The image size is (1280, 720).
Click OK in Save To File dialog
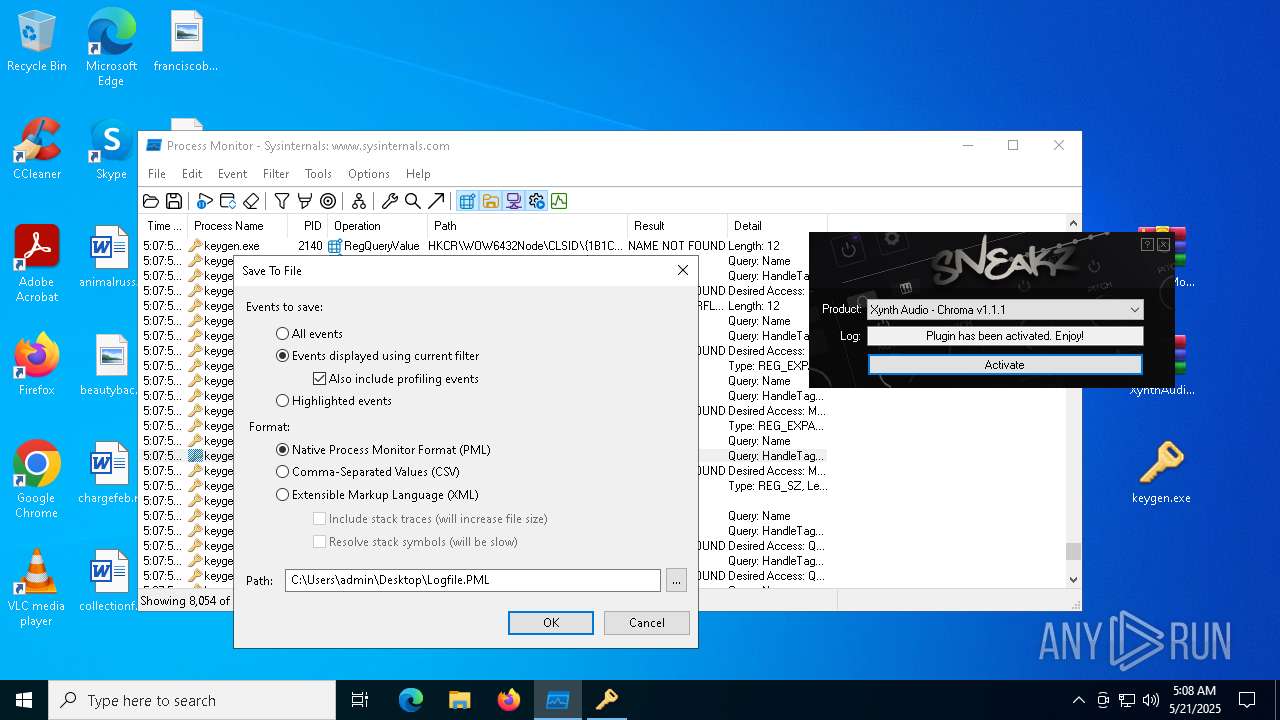pyautogui.click(x=551, y=623)
